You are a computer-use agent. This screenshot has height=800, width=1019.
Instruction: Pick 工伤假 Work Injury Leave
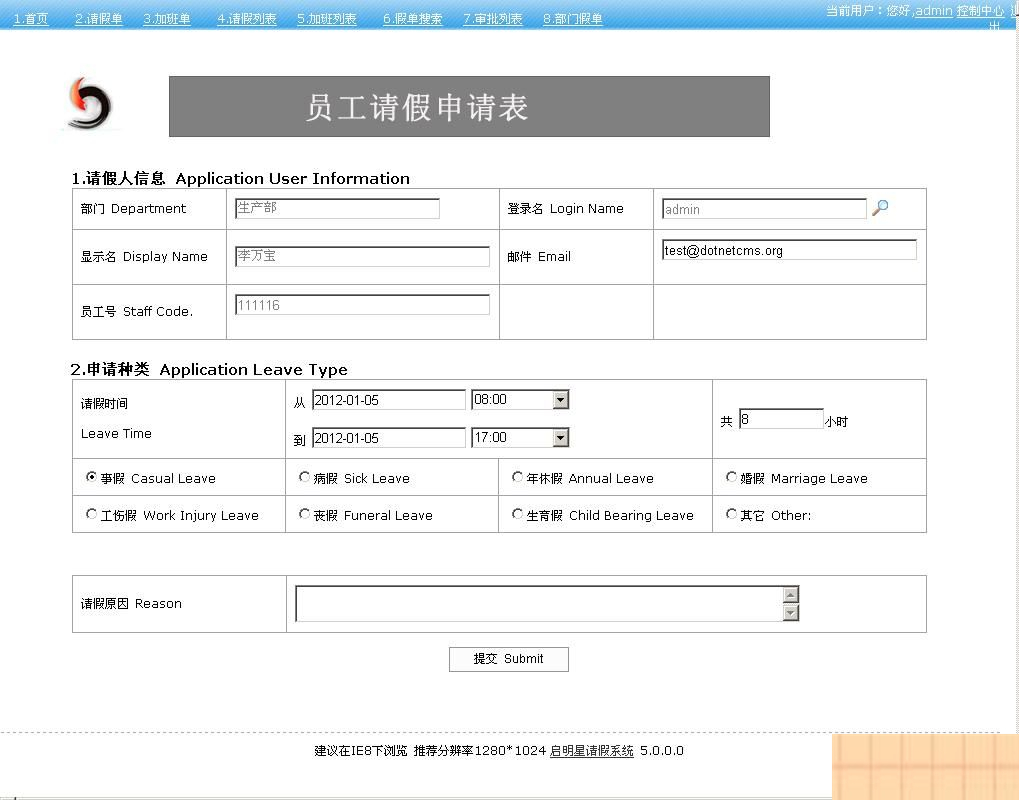pos(91,514)
